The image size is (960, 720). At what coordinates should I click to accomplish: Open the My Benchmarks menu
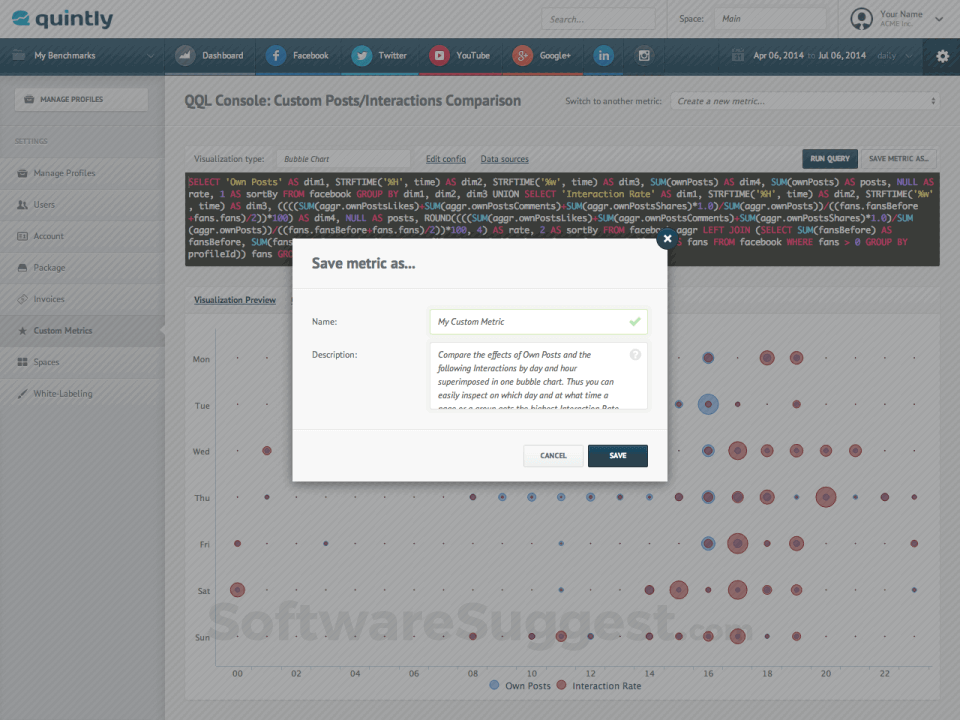point(66,57)
